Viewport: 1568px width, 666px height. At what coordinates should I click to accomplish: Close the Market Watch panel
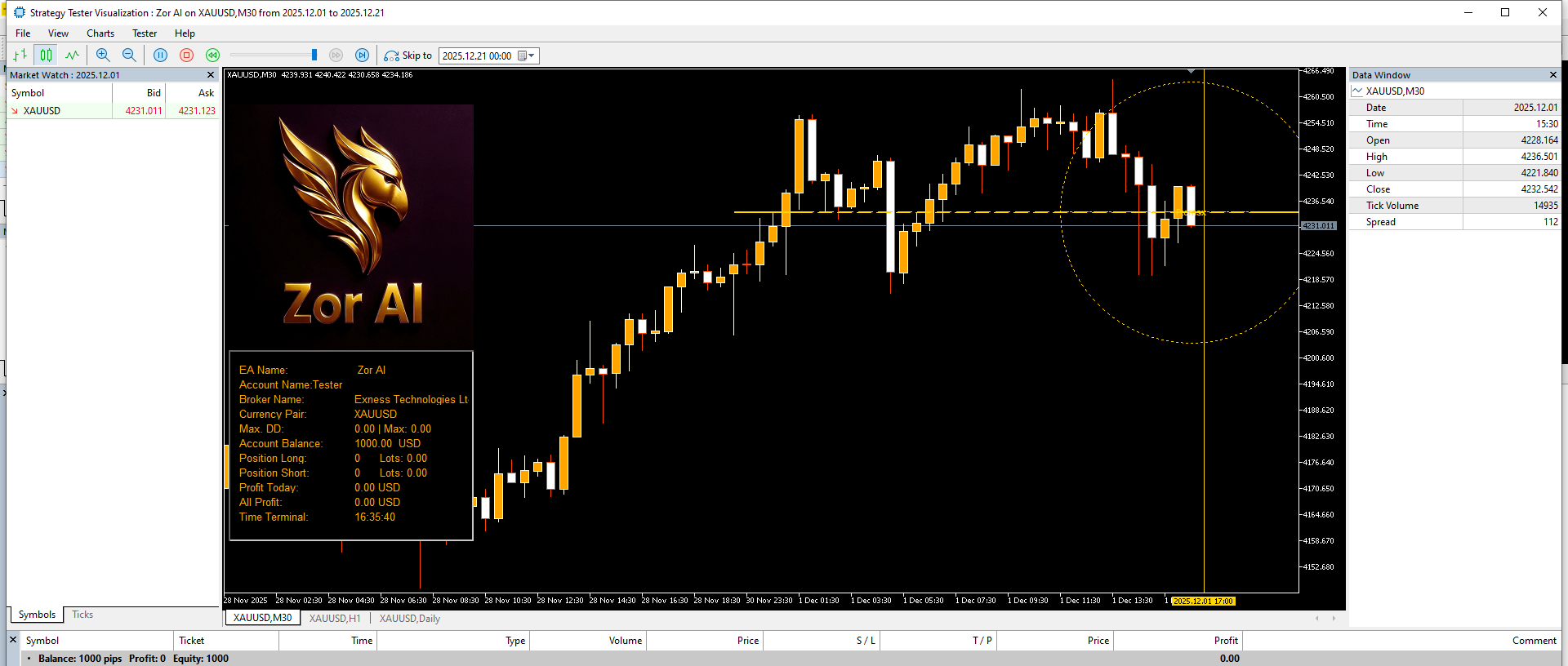pyautogui.click(x=211, y=75)
